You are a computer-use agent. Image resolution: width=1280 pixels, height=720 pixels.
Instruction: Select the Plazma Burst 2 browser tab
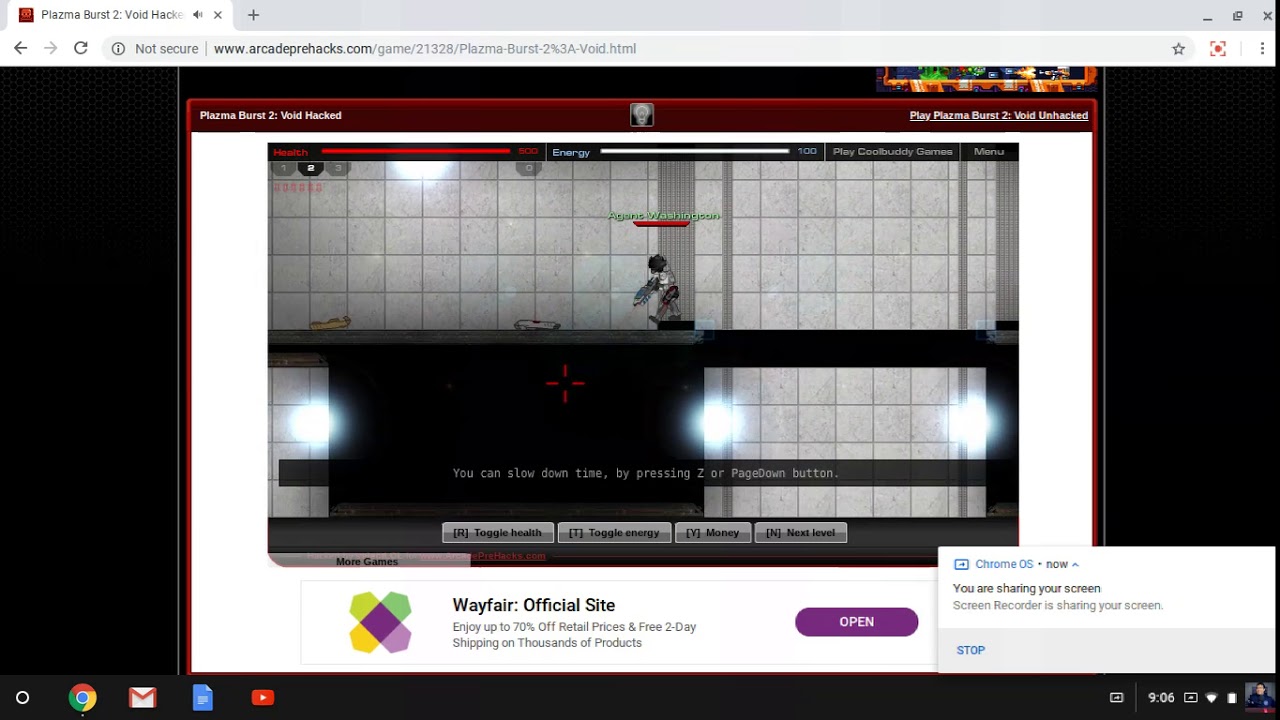(120, 15)
